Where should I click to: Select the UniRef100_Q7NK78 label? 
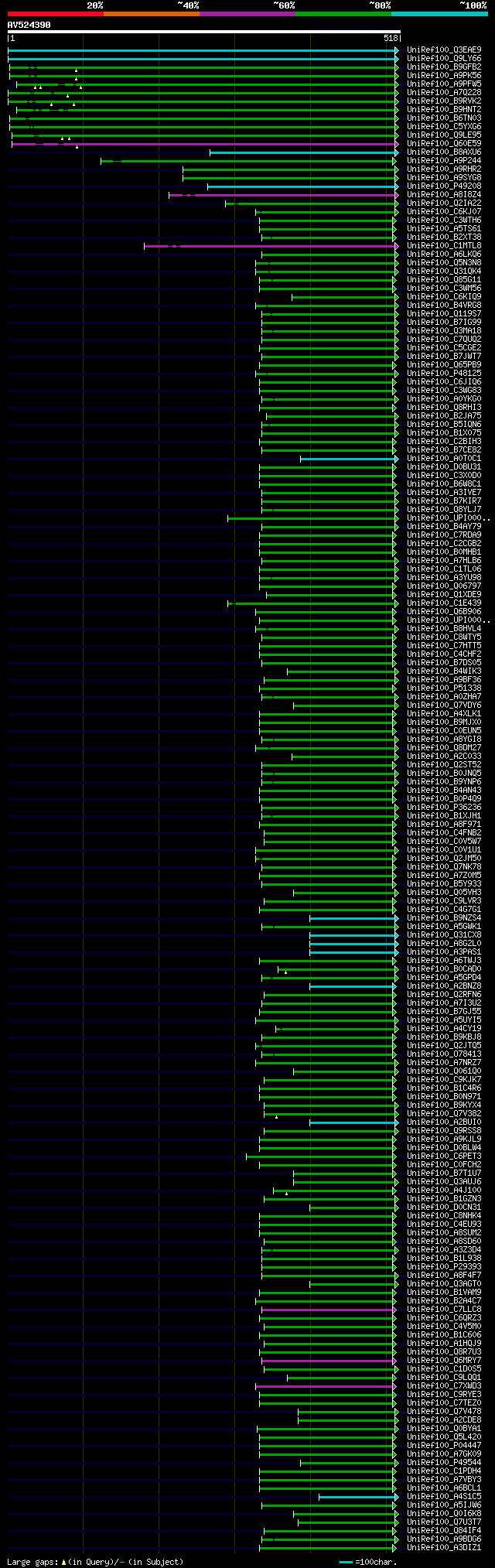pyautogui.click(x=444, y=867)
